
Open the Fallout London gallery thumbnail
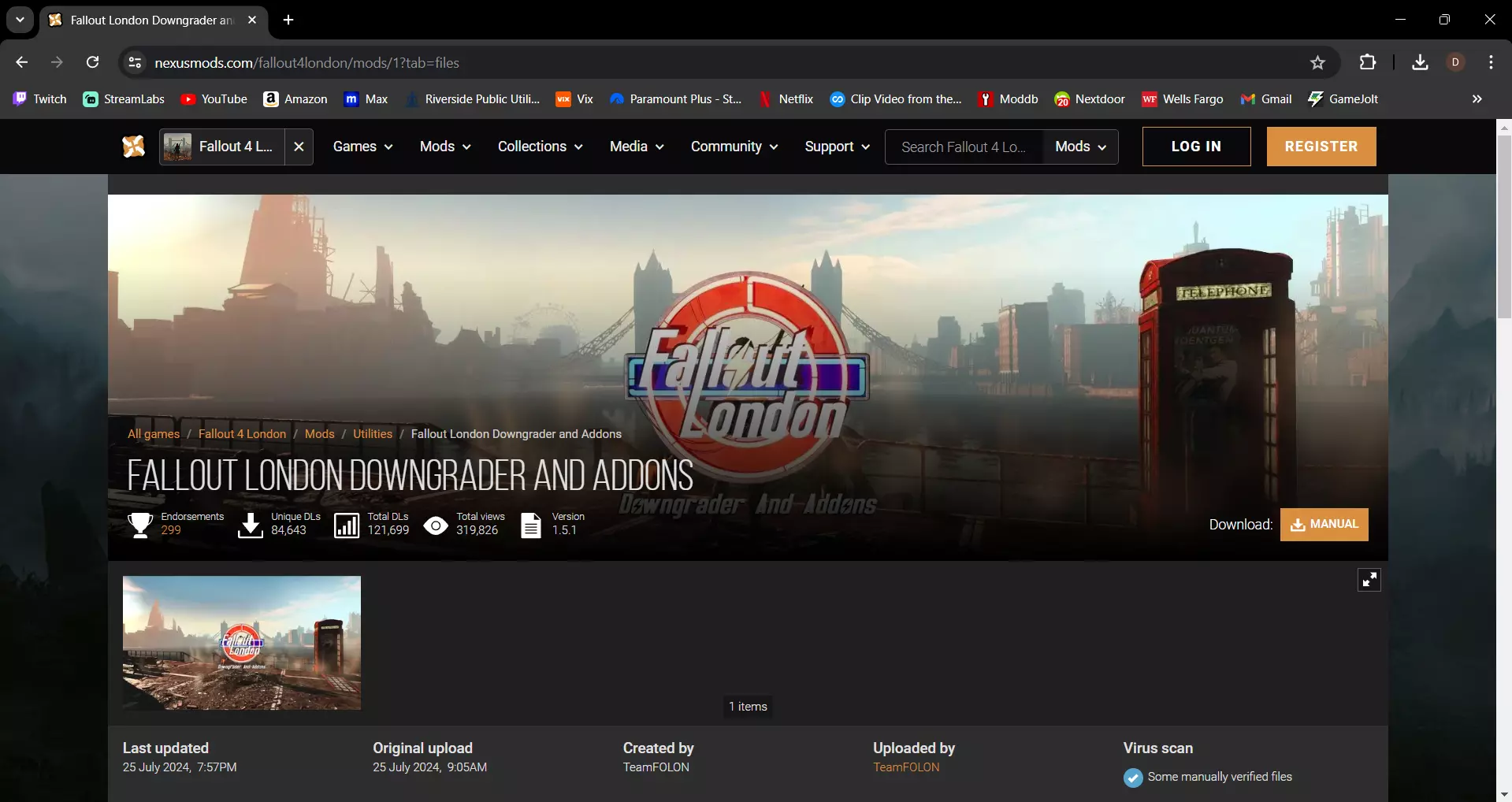click(x=242, y=643)
